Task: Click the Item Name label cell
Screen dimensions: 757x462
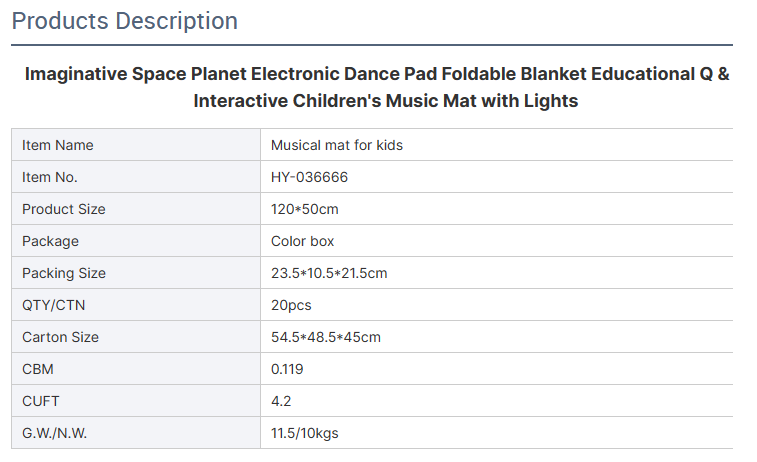Action: click(136, 145)
